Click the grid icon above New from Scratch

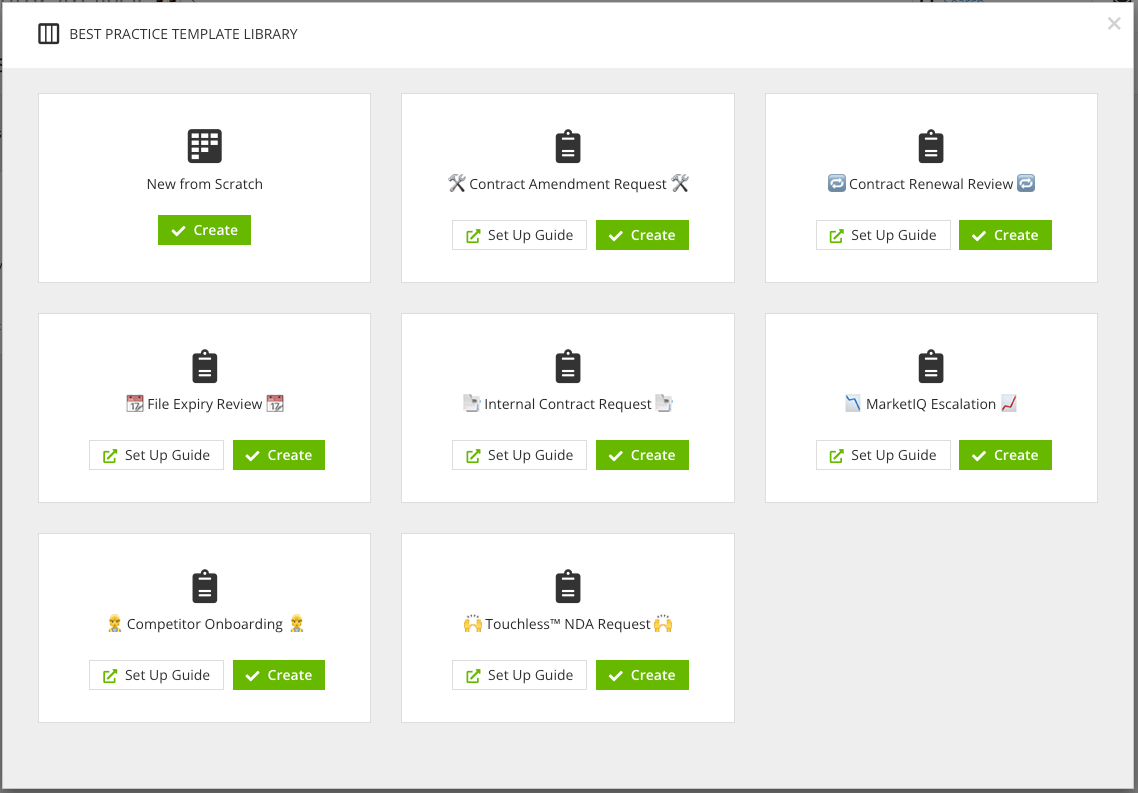204,145
